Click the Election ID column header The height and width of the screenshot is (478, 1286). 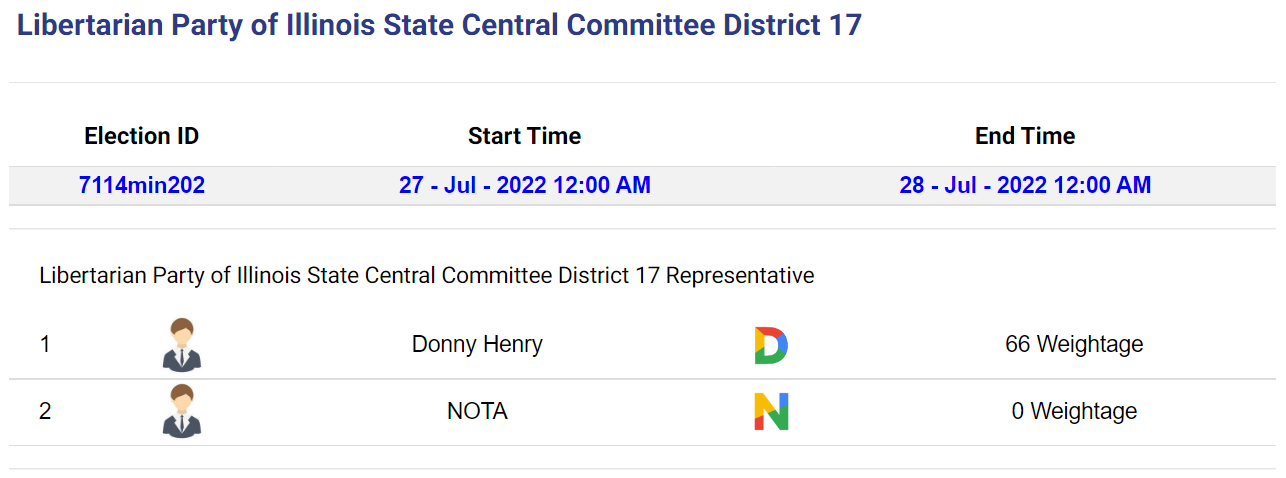click(142, 136)
